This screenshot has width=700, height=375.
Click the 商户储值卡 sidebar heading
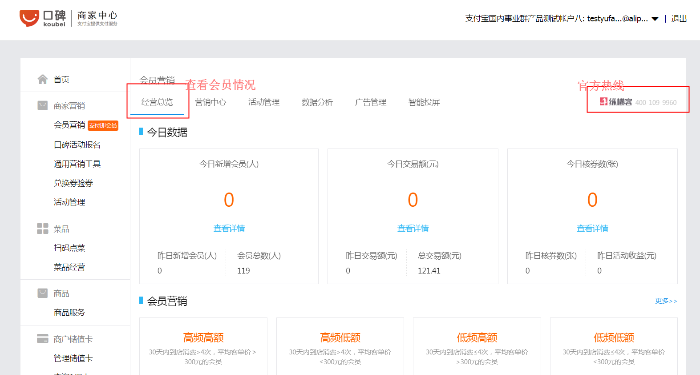coord(73,339)
